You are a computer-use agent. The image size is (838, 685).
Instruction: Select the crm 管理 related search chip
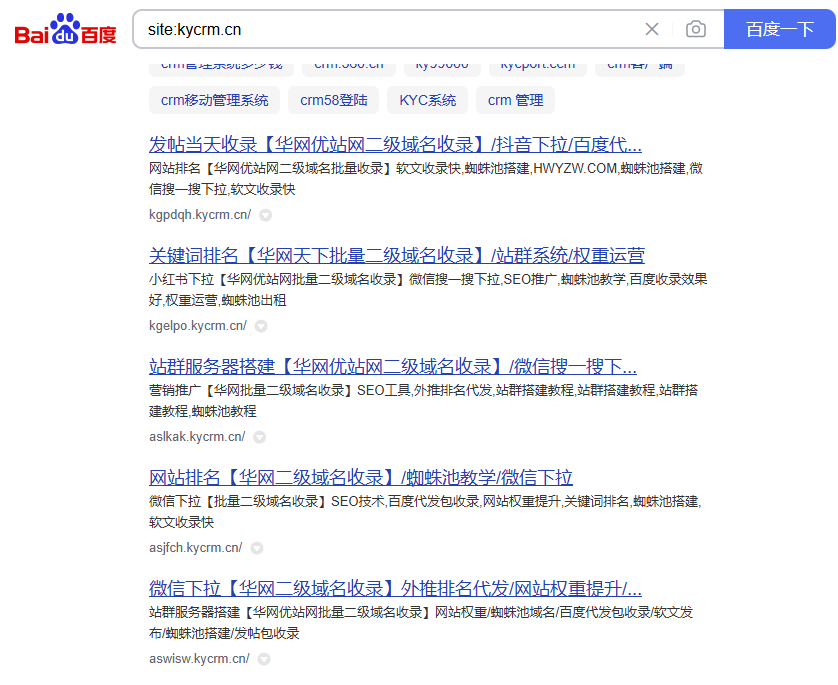[x=515, y=100]
